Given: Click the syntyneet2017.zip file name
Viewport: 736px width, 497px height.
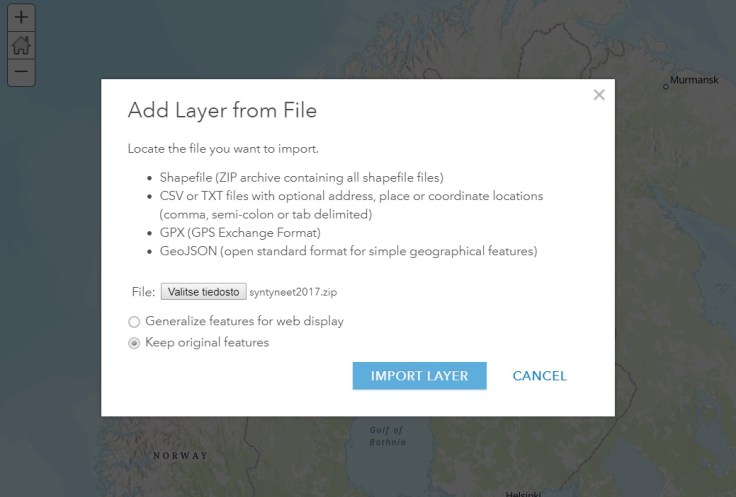Looking at the screenshot, I should pos(289,292).
